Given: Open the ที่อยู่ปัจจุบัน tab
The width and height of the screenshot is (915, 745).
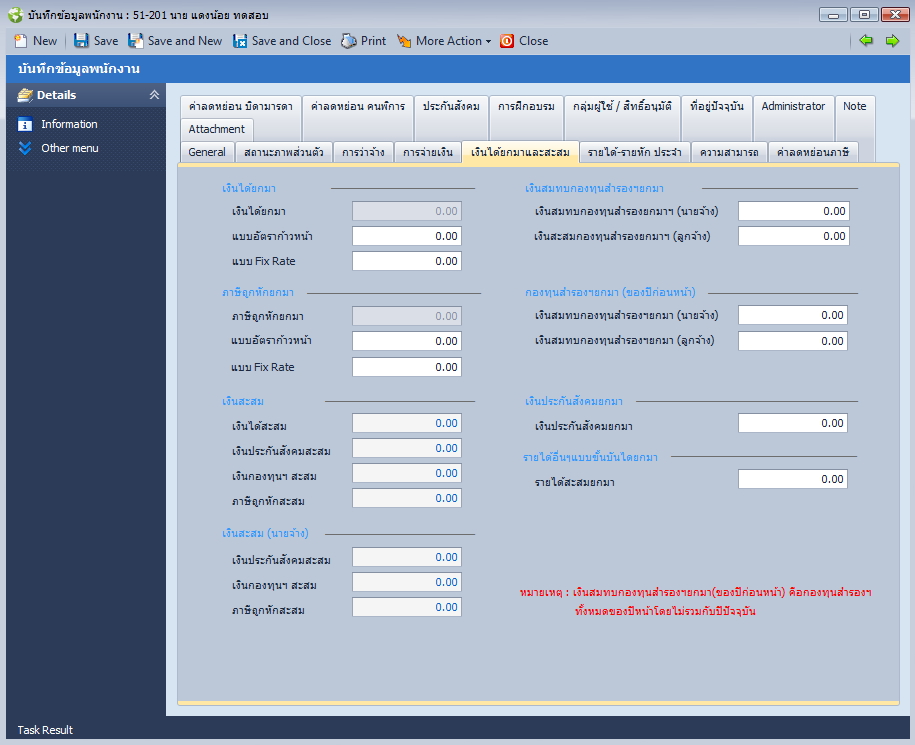Looking at the screenshot, I should coord(717,106).
